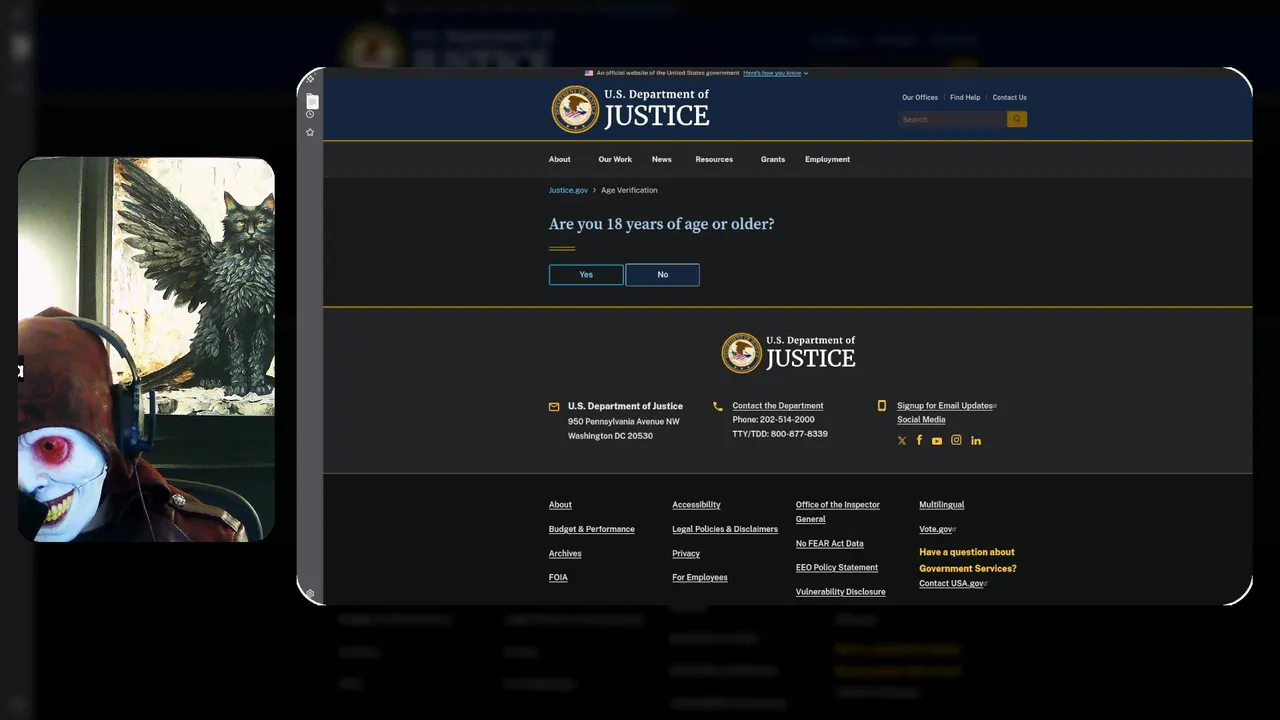
Task: Click the sparkle icon in the browser sidebar
Action: tap(310, 79)
